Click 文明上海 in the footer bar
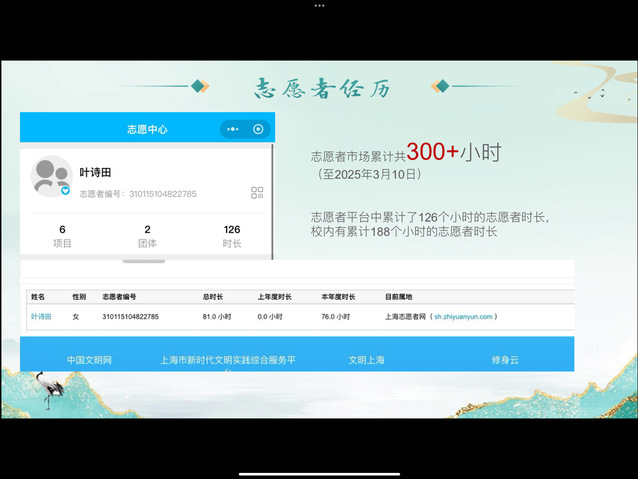Viewport: 638px width, 479px height. [x=366, y=360]
